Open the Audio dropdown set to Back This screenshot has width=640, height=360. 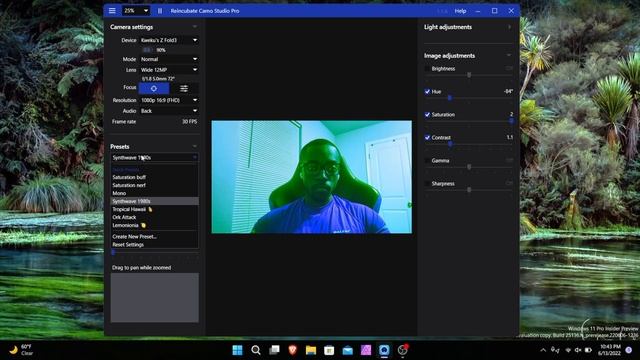(169, 111)
